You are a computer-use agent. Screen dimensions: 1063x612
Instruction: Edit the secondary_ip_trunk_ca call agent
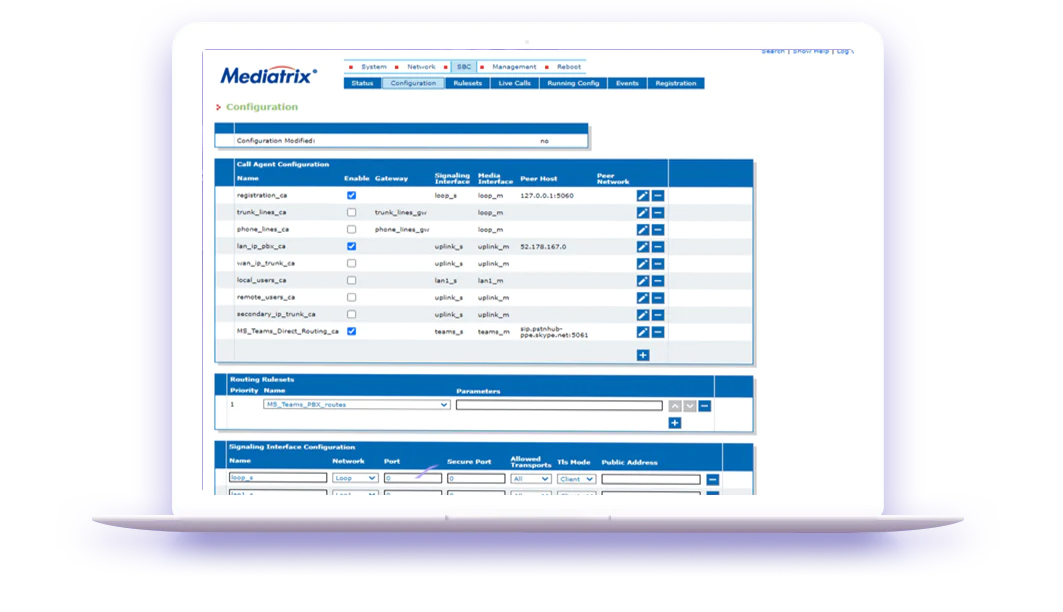pyautogui.click(x=643, y=314)
